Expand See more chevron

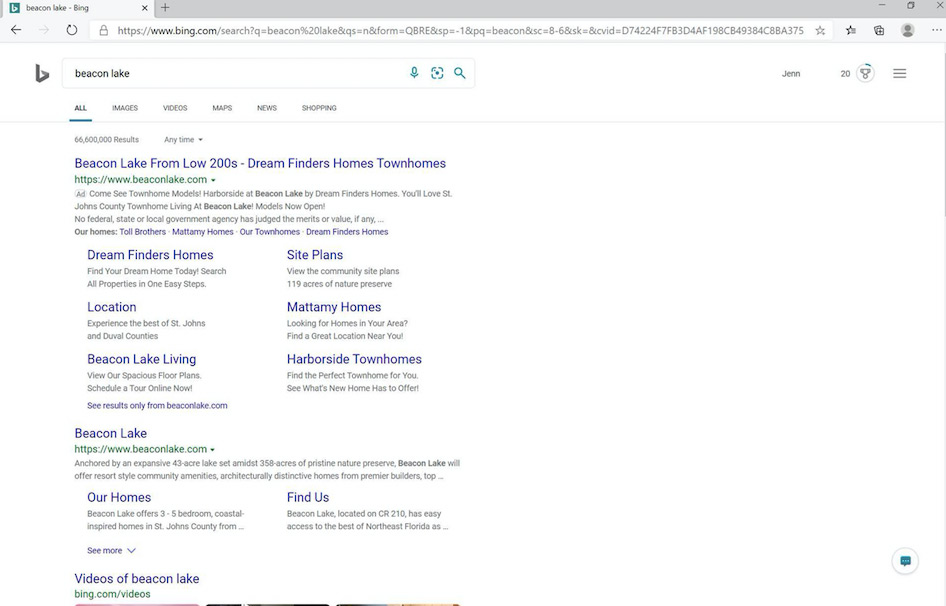coord(132,550)
